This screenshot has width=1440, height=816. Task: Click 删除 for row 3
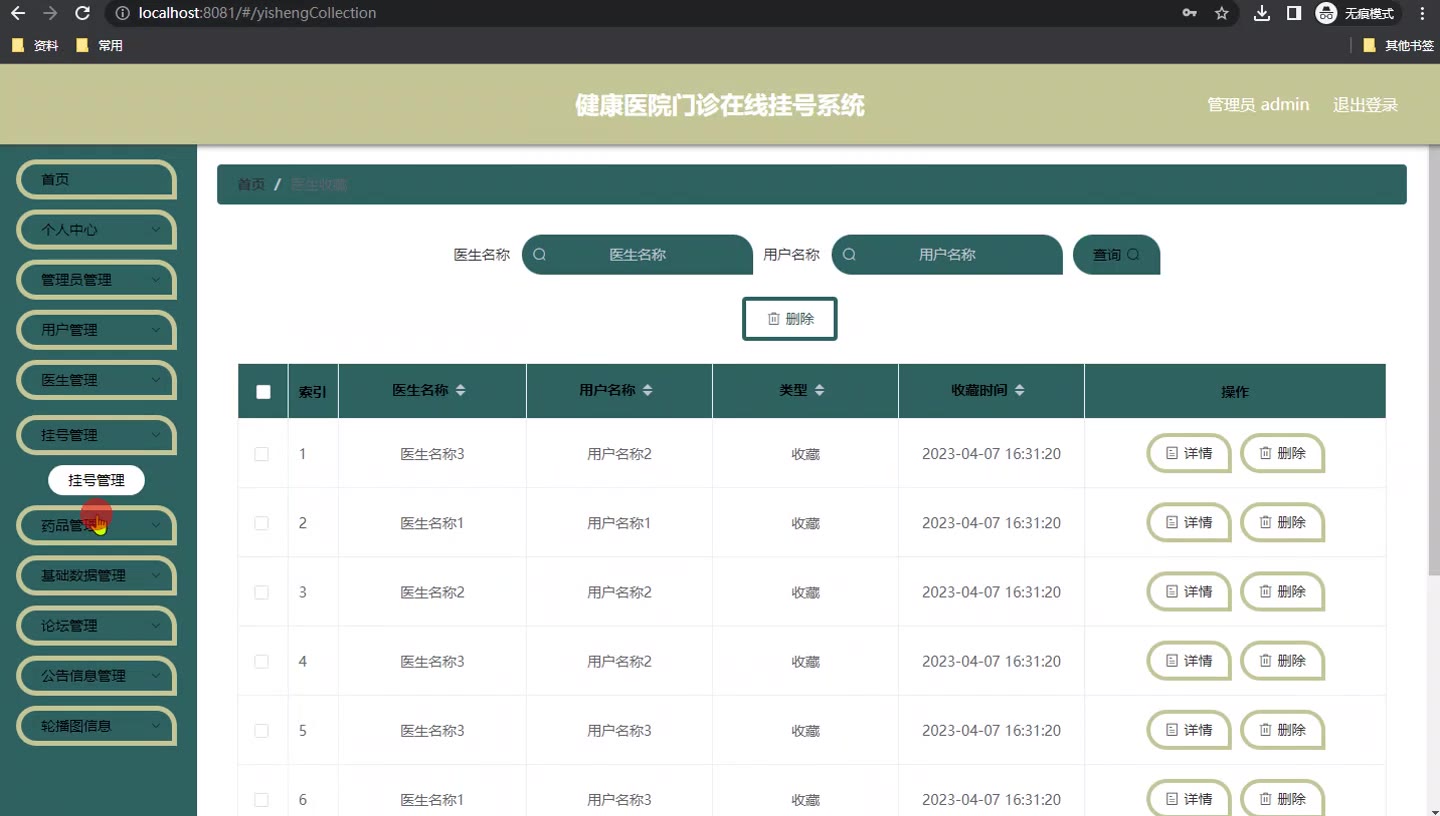point(1283,592)
